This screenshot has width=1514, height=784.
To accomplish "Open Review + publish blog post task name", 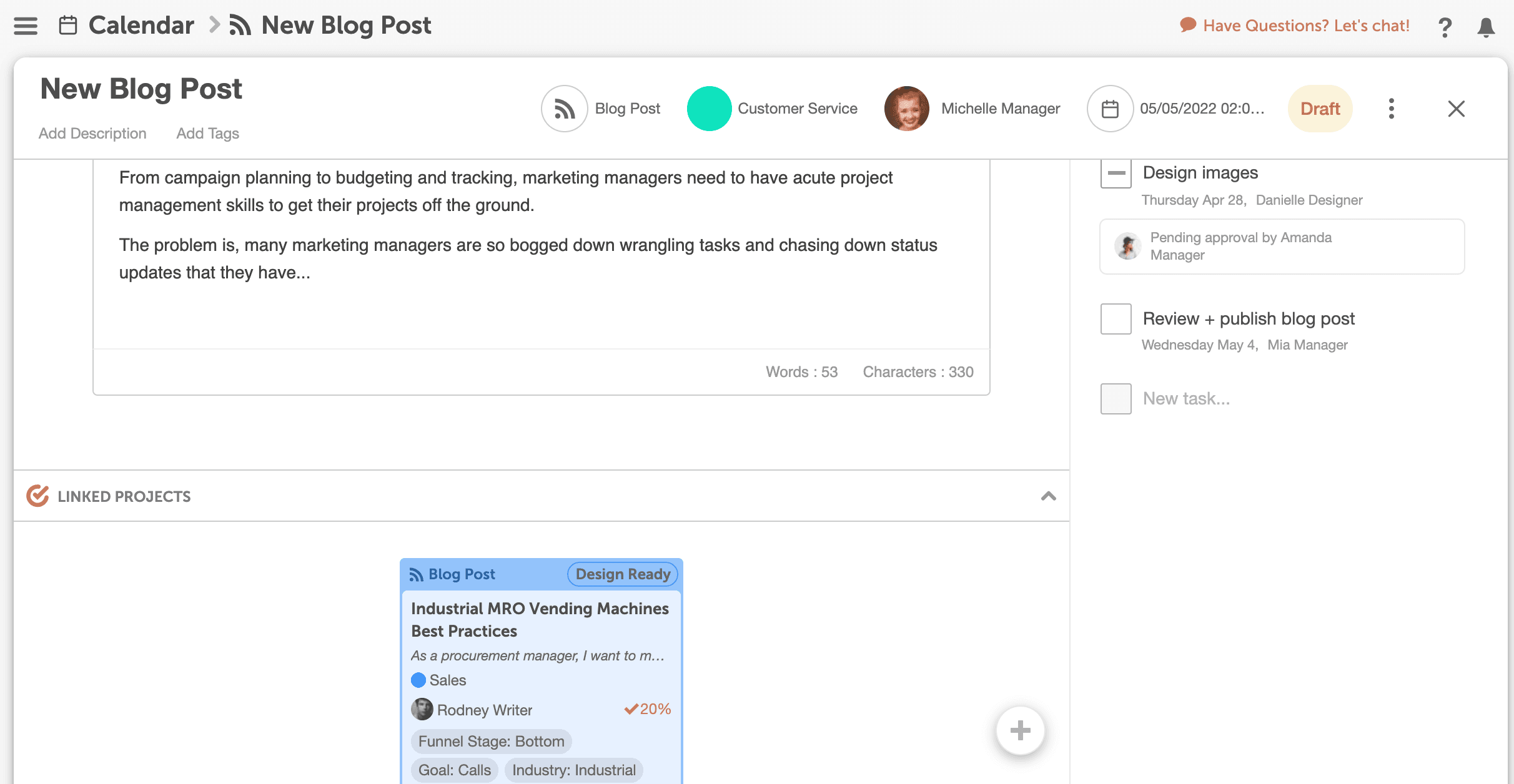I will (x=1249, y=319).
